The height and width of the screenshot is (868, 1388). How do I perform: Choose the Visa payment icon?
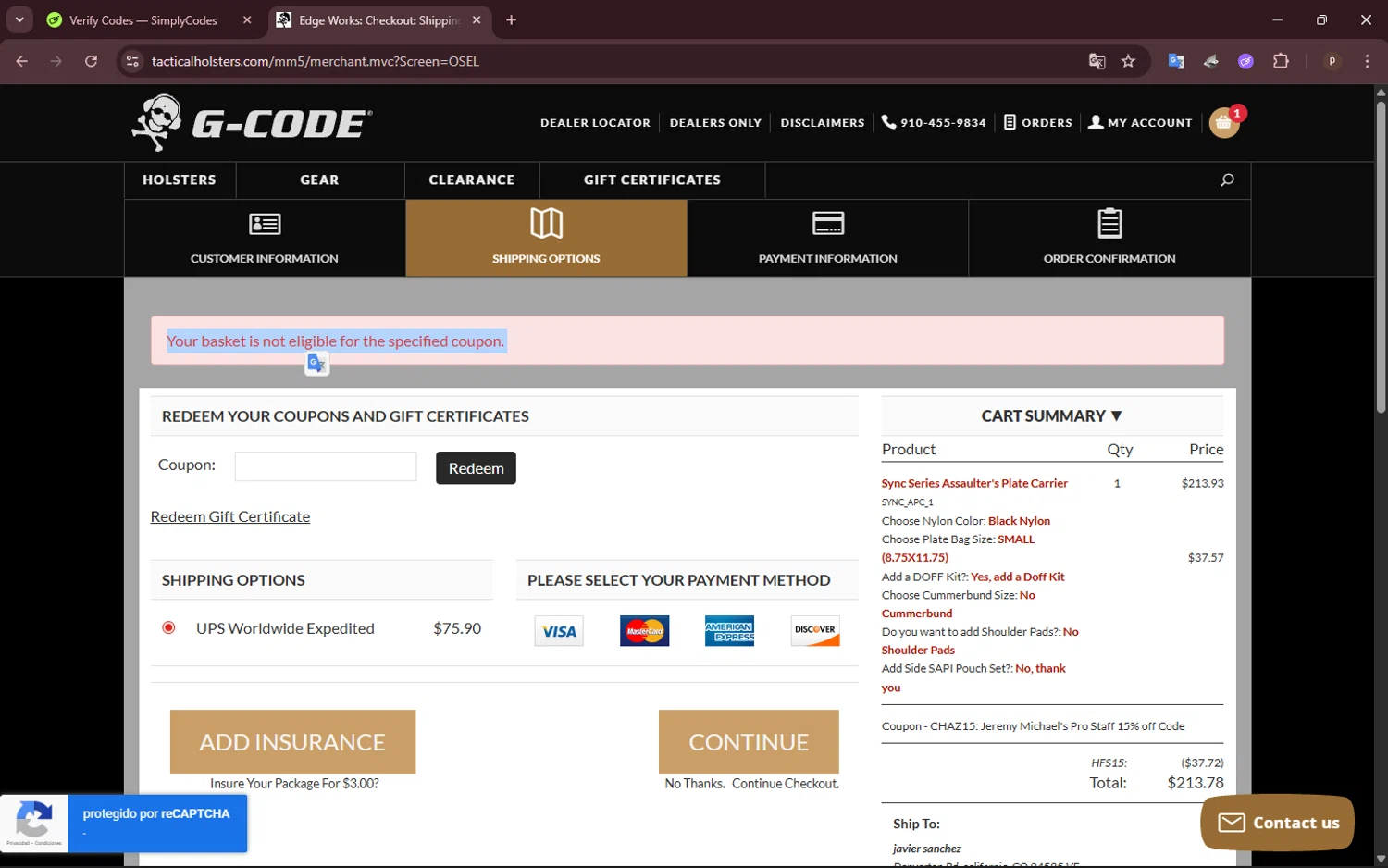[559, 631]
